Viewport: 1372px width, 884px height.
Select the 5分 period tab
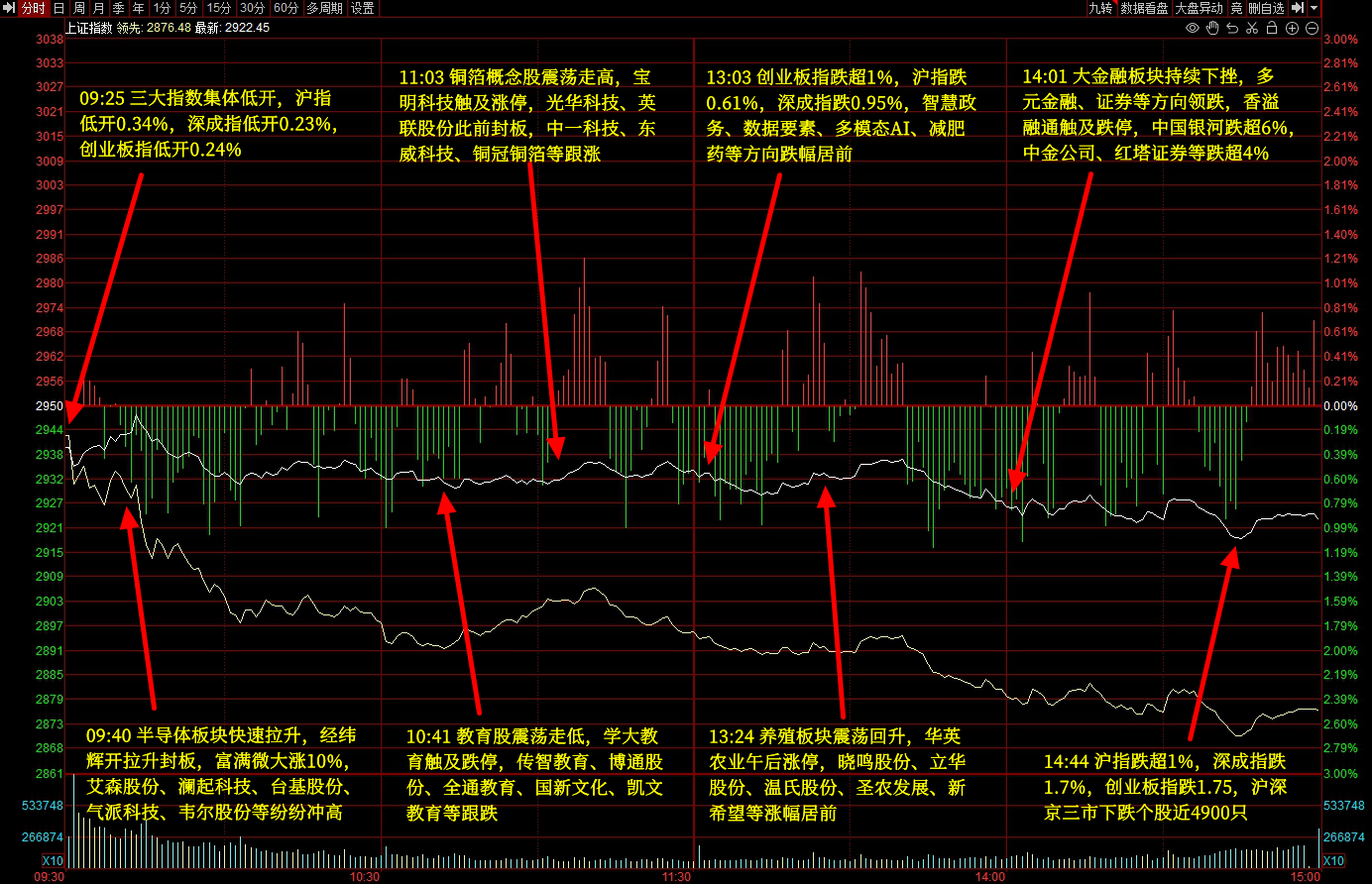click(187, 8)
